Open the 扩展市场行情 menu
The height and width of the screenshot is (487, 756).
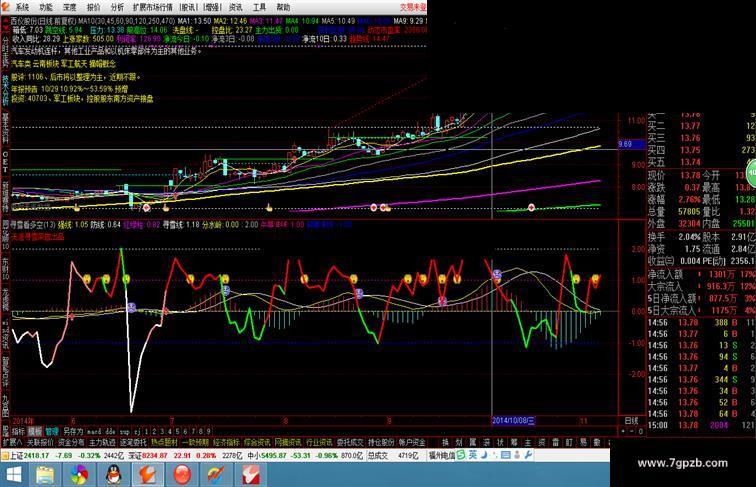tap(152, 7)
